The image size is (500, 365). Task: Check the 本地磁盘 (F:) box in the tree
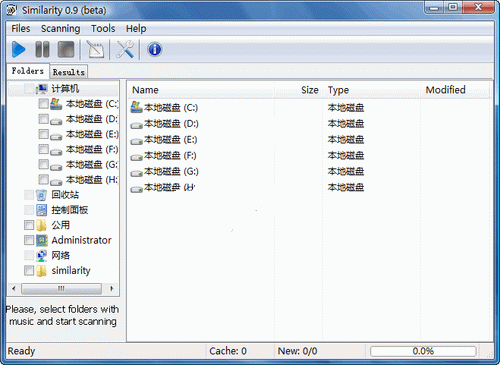coord(43,149)
